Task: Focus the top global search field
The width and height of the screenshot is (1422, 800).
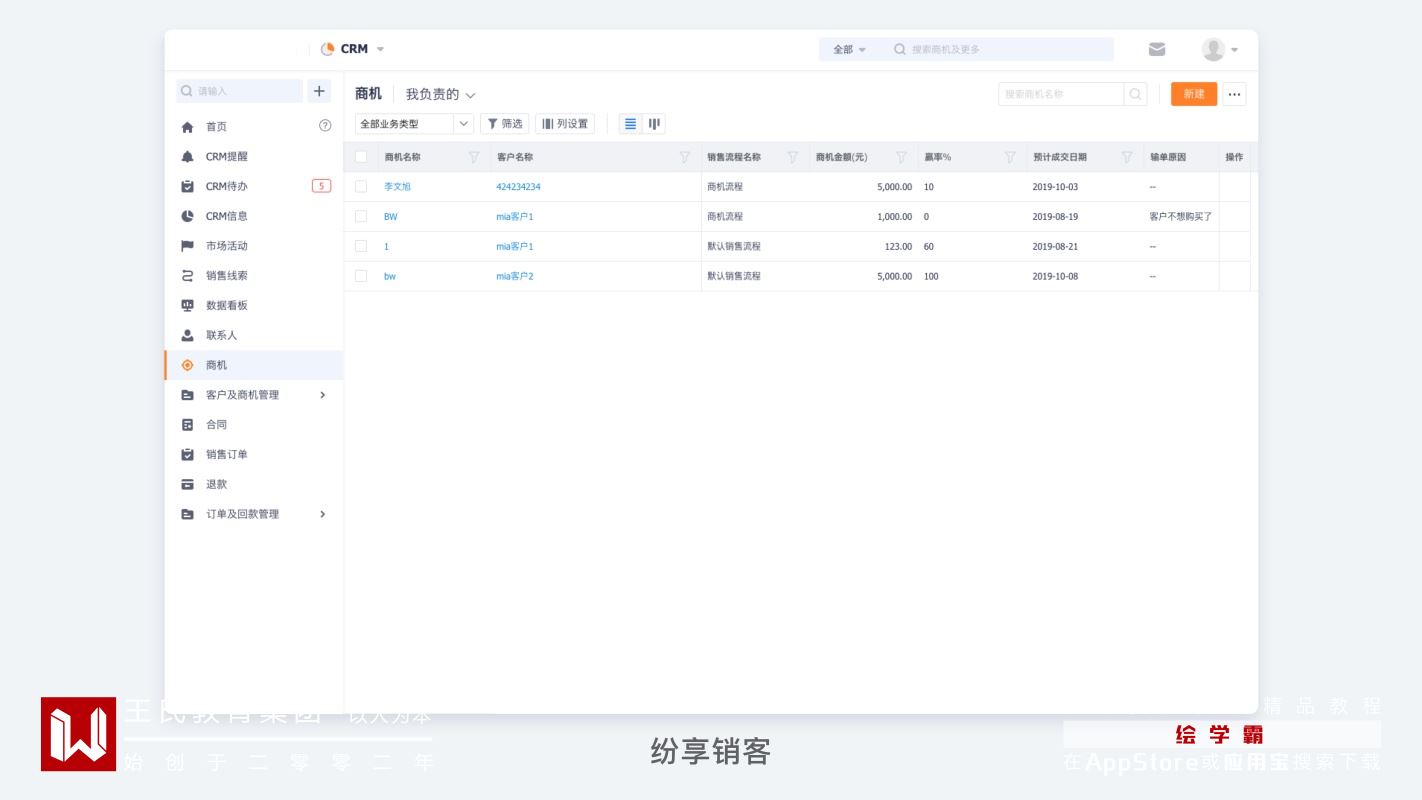Action: pyautogui.click(x=1000, y=50)
